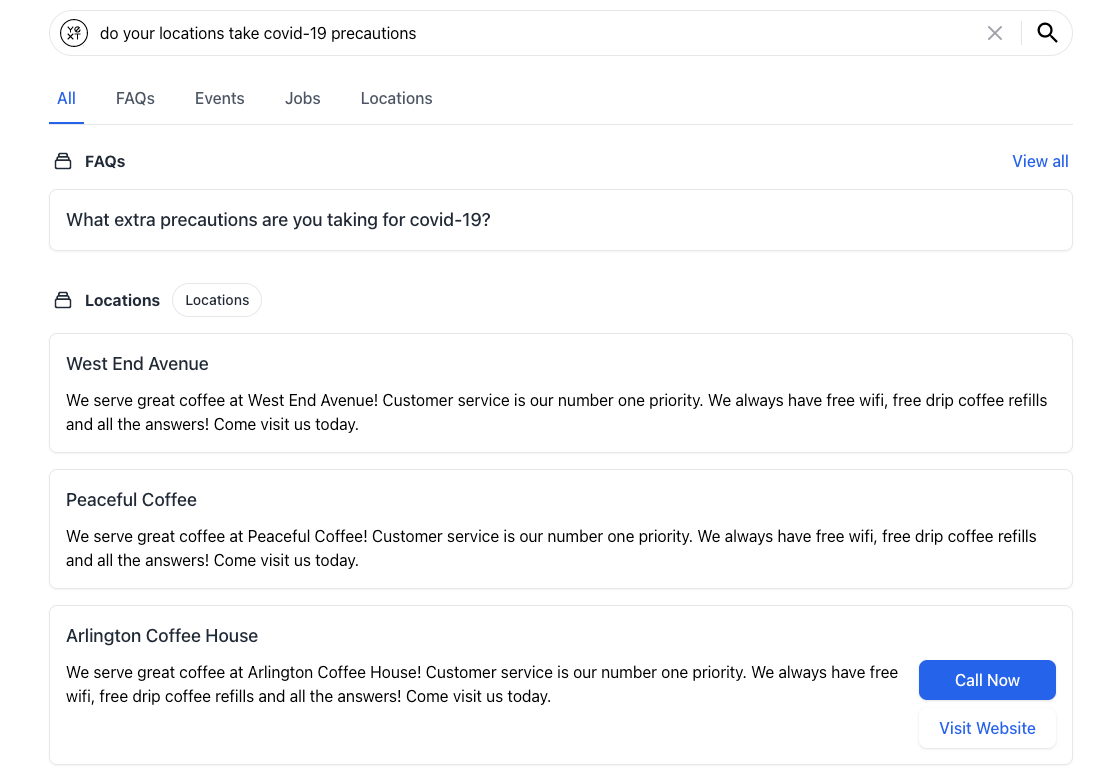Image resolution: width=1099 pixels, height=769 pixels.
Task: Click the Visit Website button
Action: [x=987, y=728]
